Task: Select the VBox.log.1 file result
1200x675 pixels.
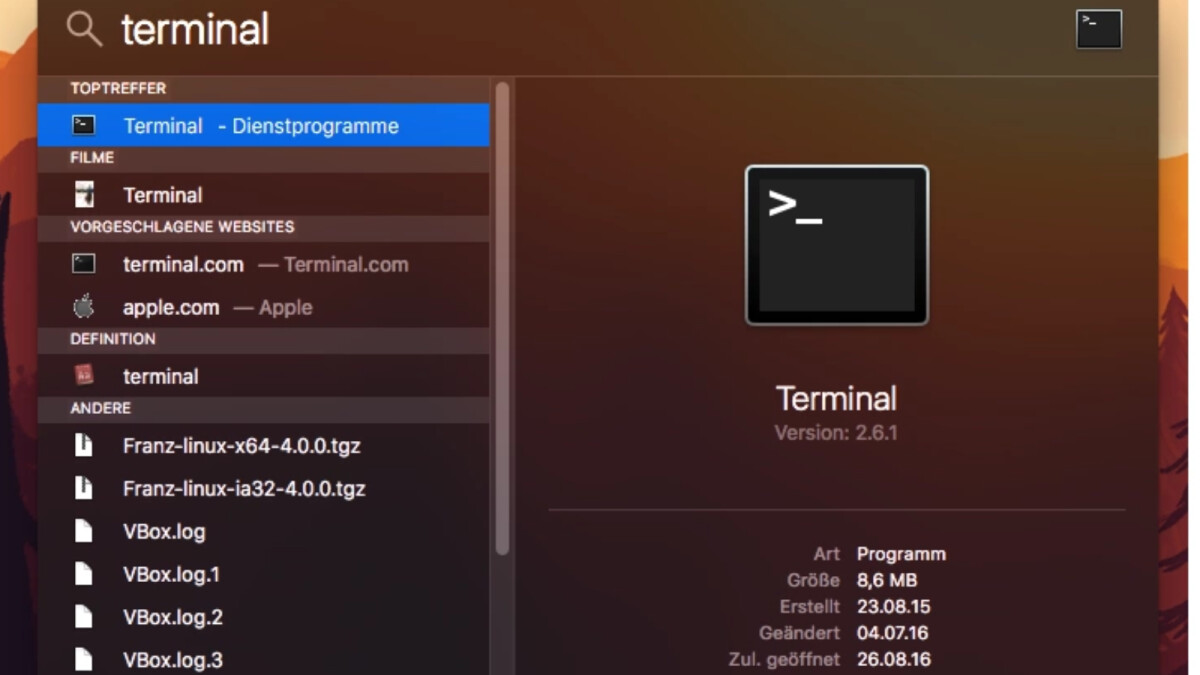Action: (x=171, y=575)
